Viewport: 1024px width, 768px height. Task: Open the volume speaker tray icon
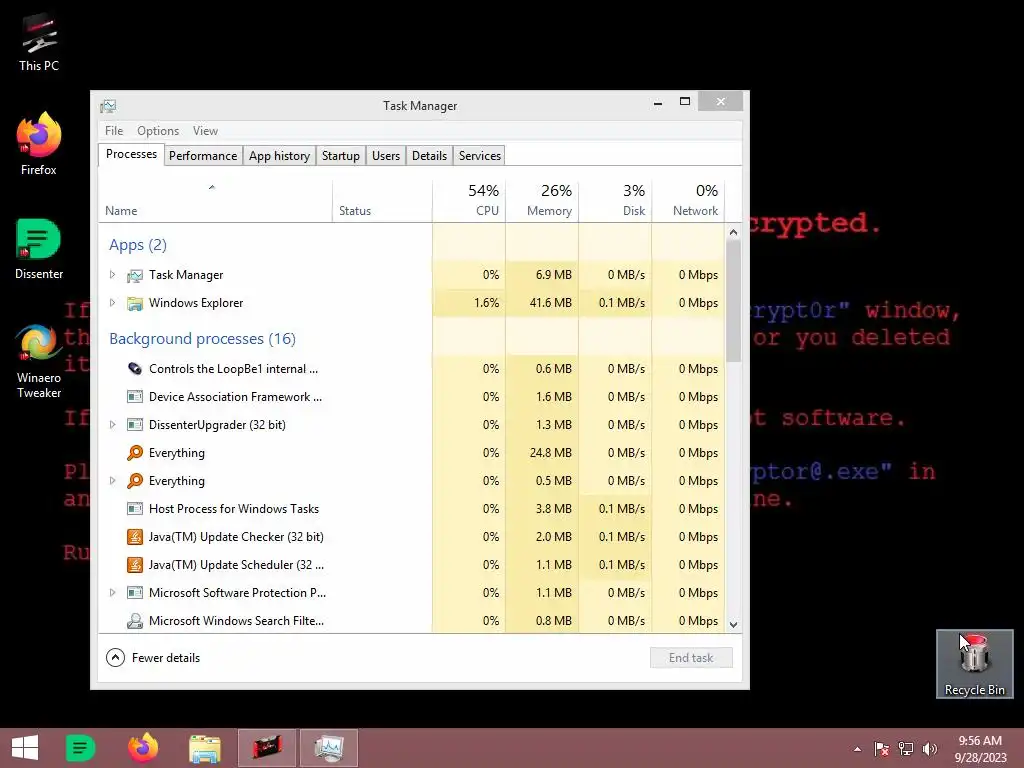tap(929, 749)
